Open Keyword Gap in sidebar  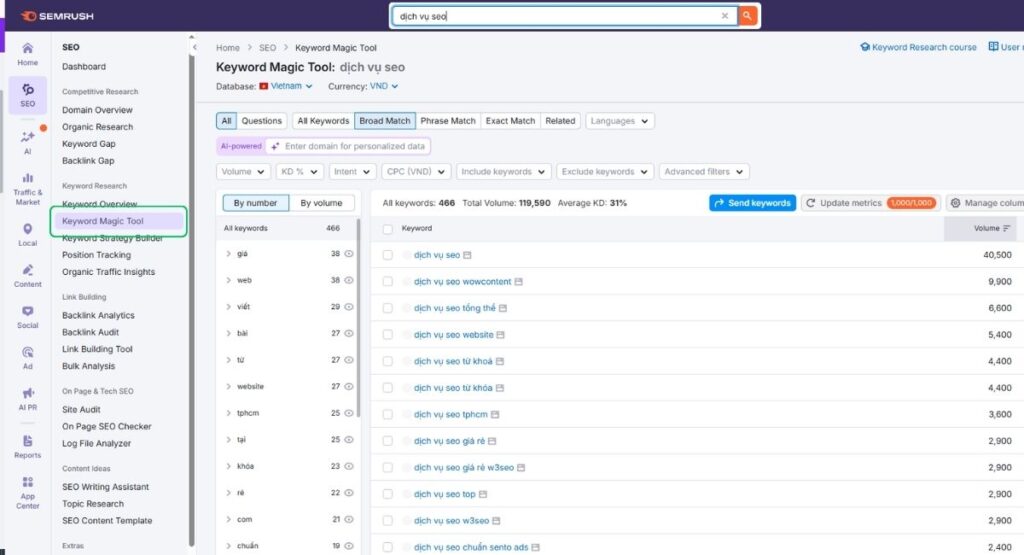(89, 144)
